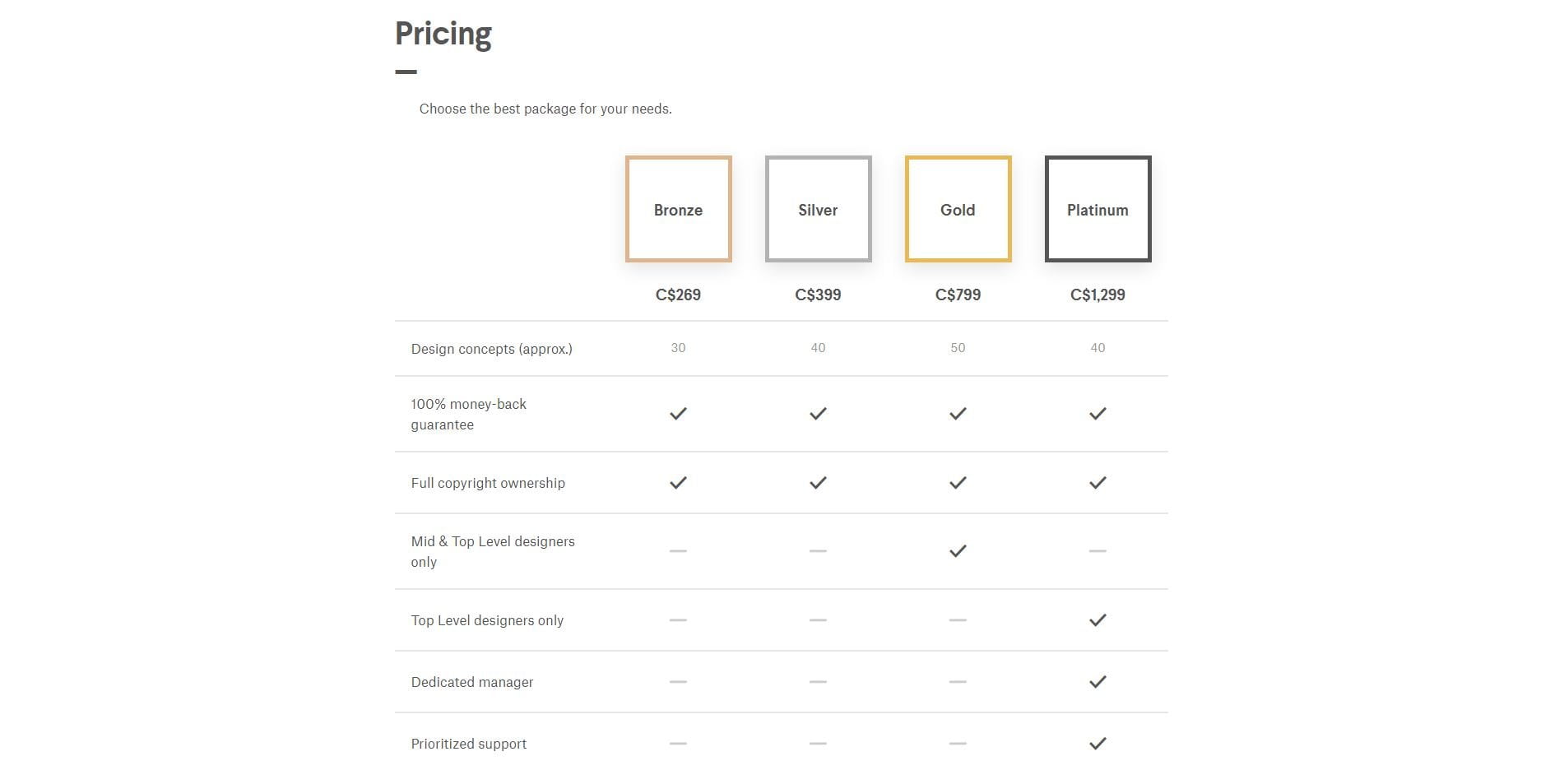Click the Design concepts (approx.) row label
The height and width of the screenshot is (784, 1550).
point(492,349)
